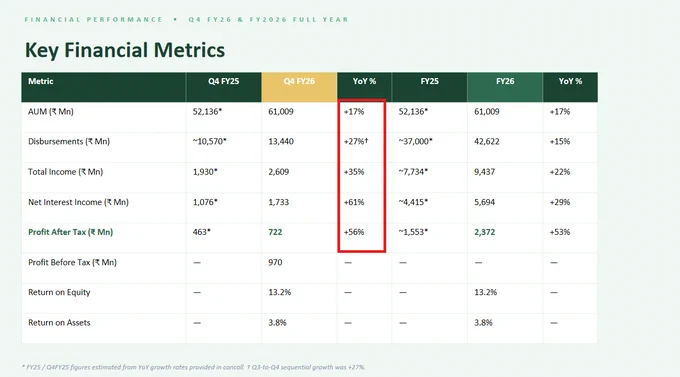Select the 5,694 net interest income value
The width and height of the screenshot is (680, 377).
[484, 202]
